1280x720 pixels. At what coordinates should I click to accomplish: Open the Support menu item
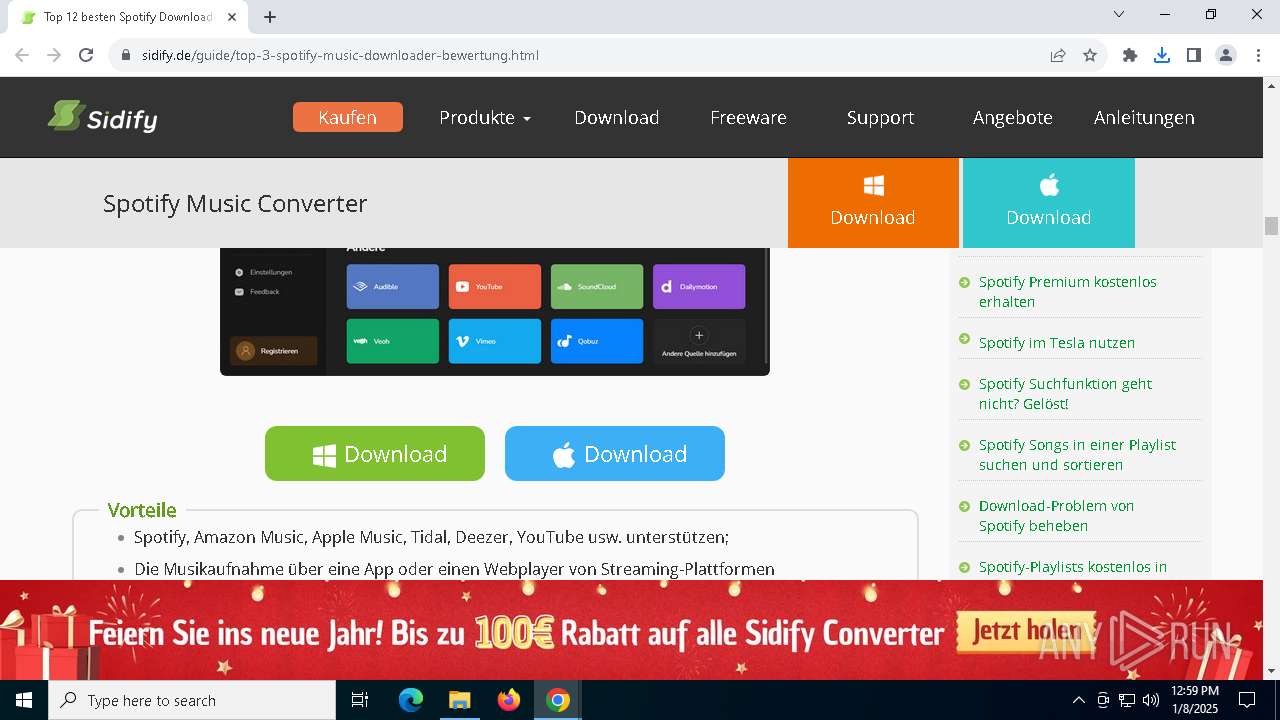click(880, 117)
